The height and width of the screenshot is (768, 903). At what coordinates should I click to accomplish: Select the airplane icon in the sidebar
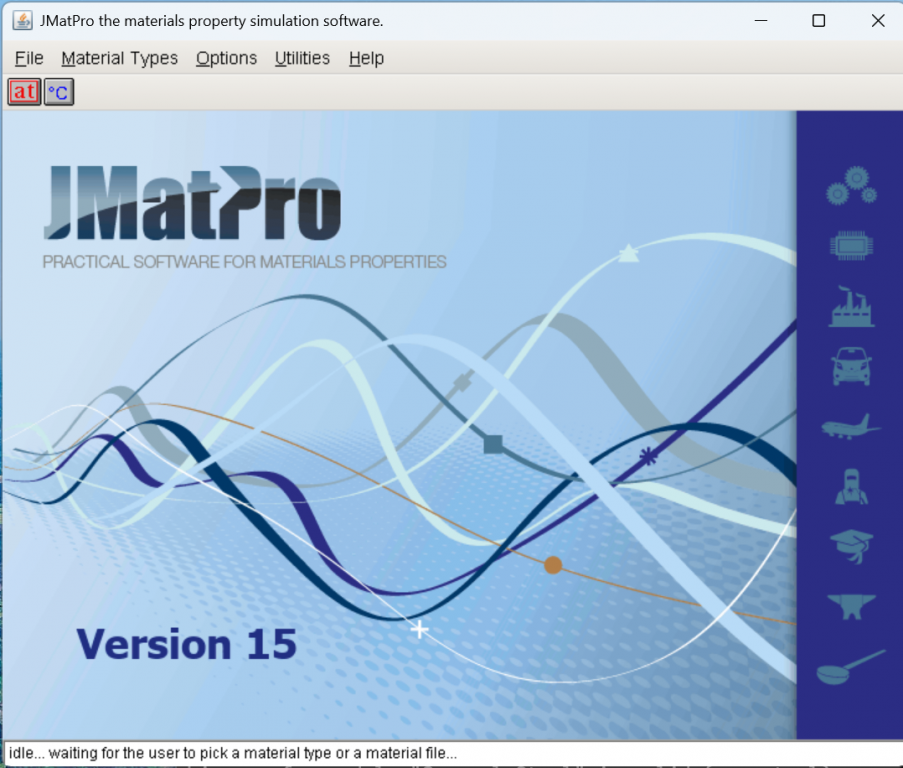[851, 427]
